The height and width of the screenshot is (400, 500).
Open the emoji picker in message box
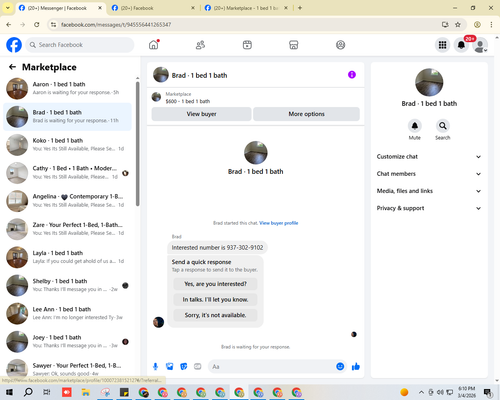point(340,366)
